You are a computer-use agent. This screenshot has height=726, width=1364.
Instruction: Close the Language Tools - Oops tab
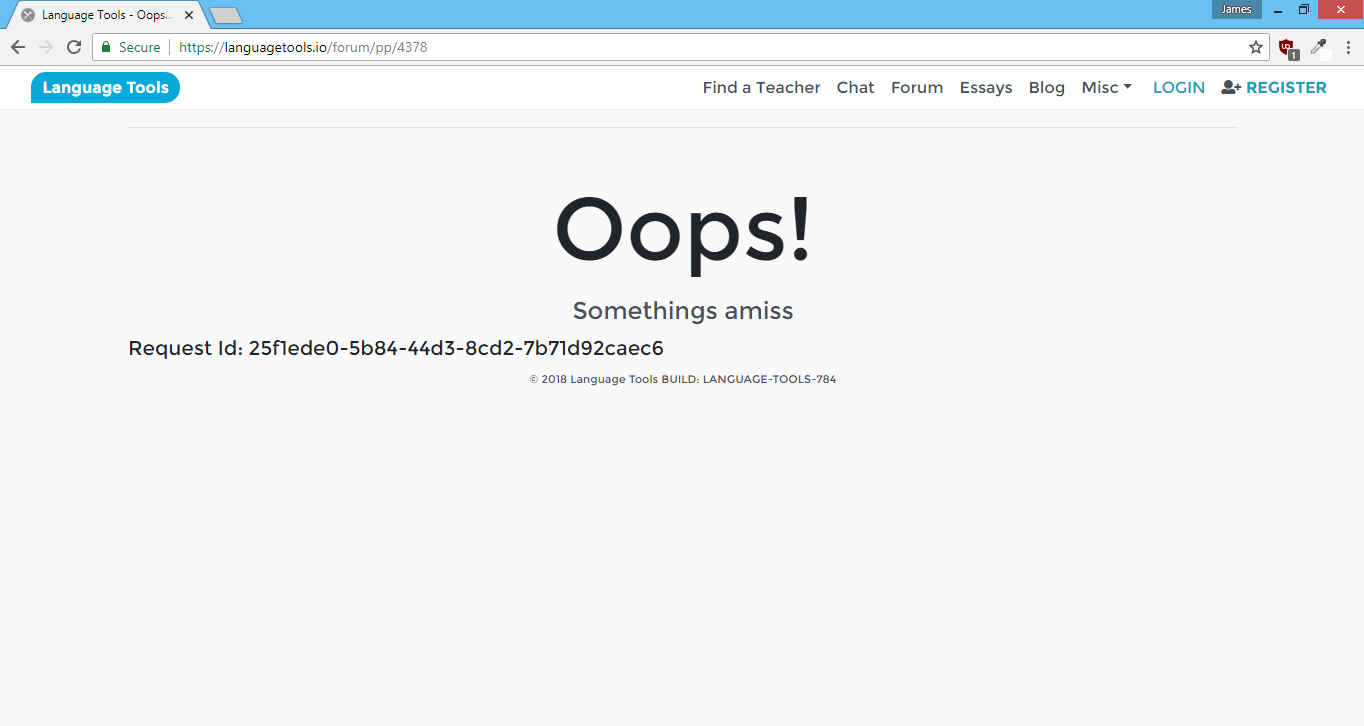191,15
